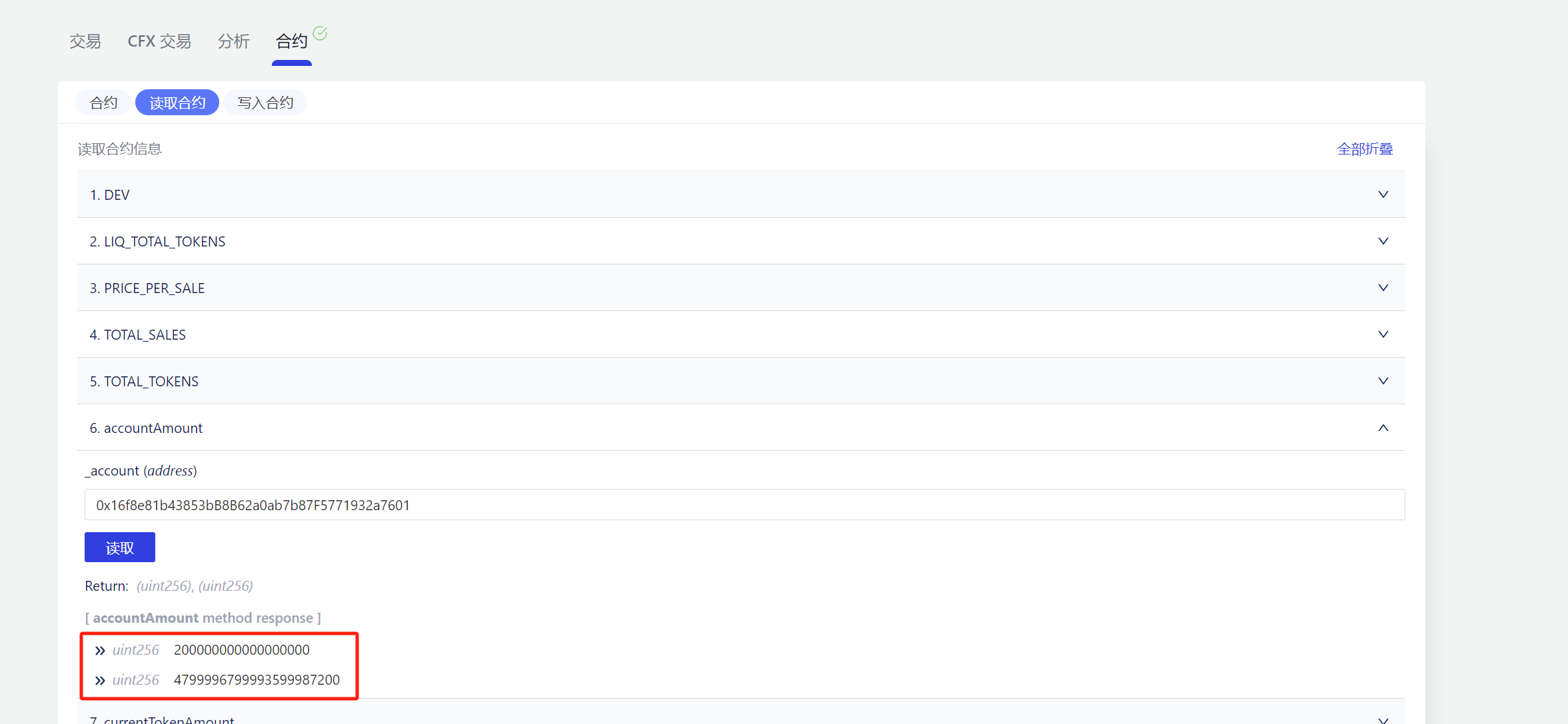Expand the currentTokenAmount chevron
The width and height of the screenshot is (1568, 724).
(1383, 720)
